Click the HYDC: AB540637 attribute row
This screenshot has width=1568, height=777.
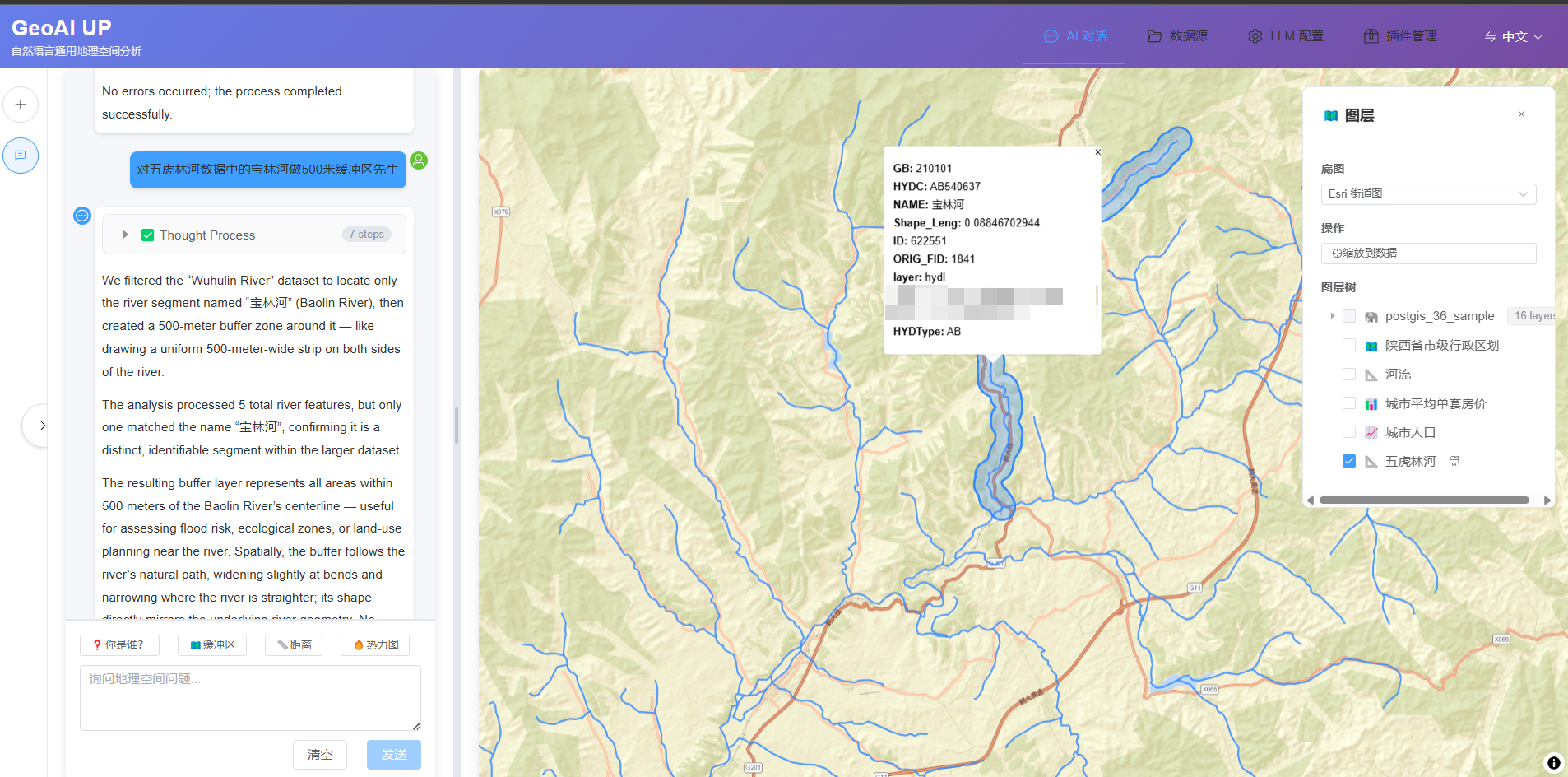[x=937, y=187]
